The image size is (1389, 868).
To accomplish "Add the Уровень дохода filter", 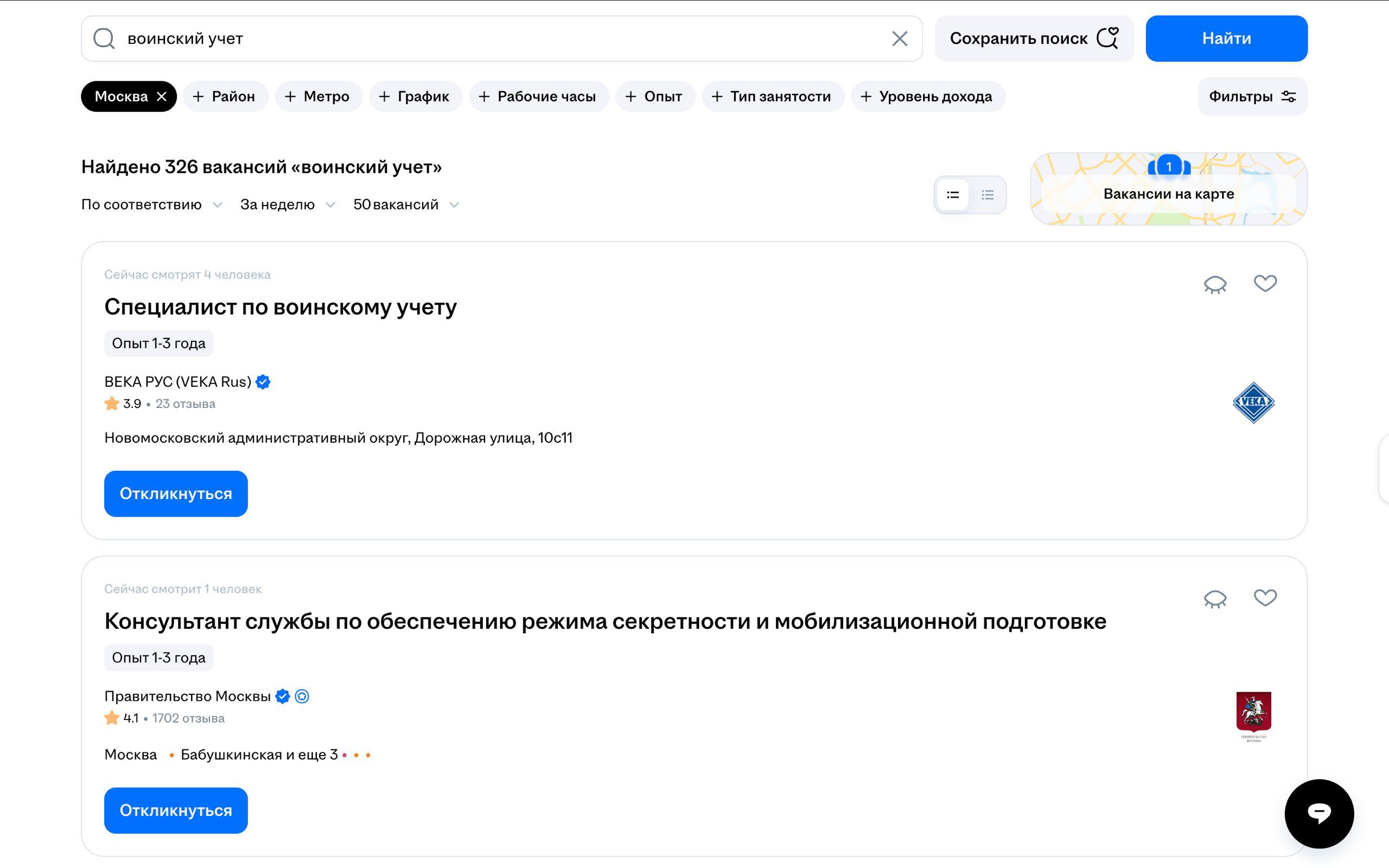I will [x=927, y=97].
